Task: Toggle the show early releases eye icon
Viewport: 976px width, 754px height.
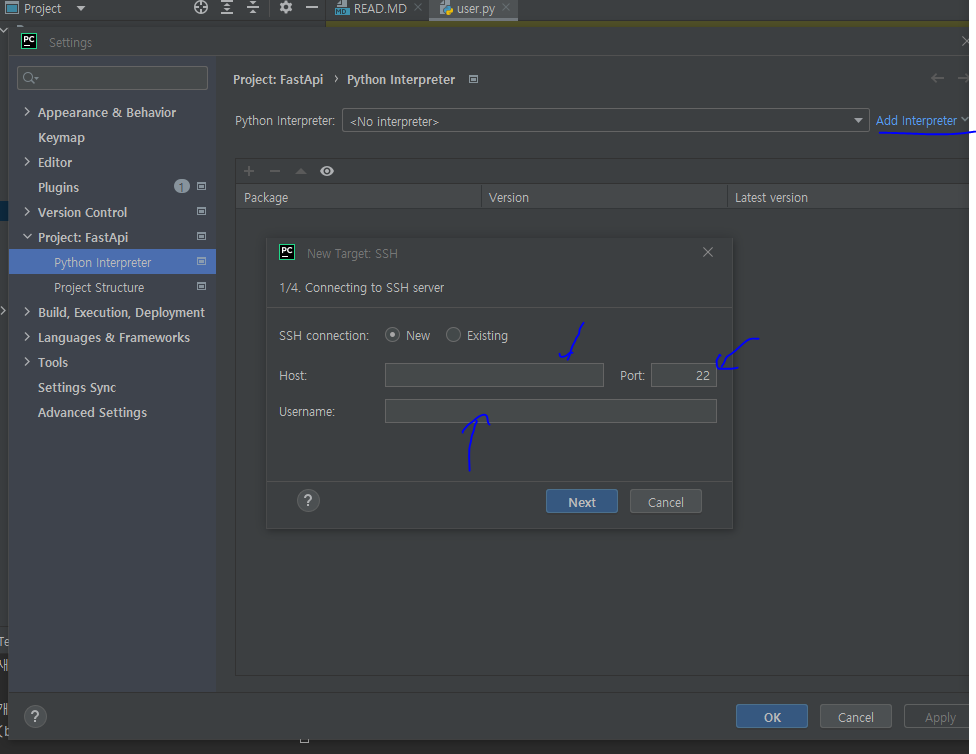Action: [327, 171]
